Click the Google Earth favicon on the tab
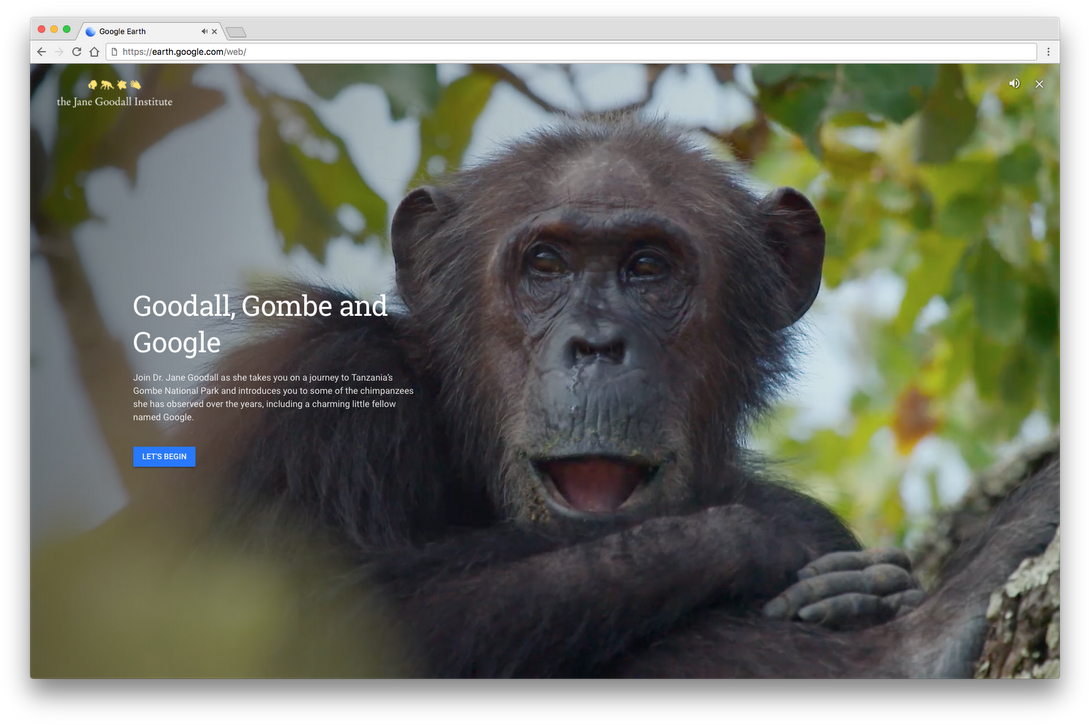This screenshot has width=1089, height=725. click(x=90, y=30)
